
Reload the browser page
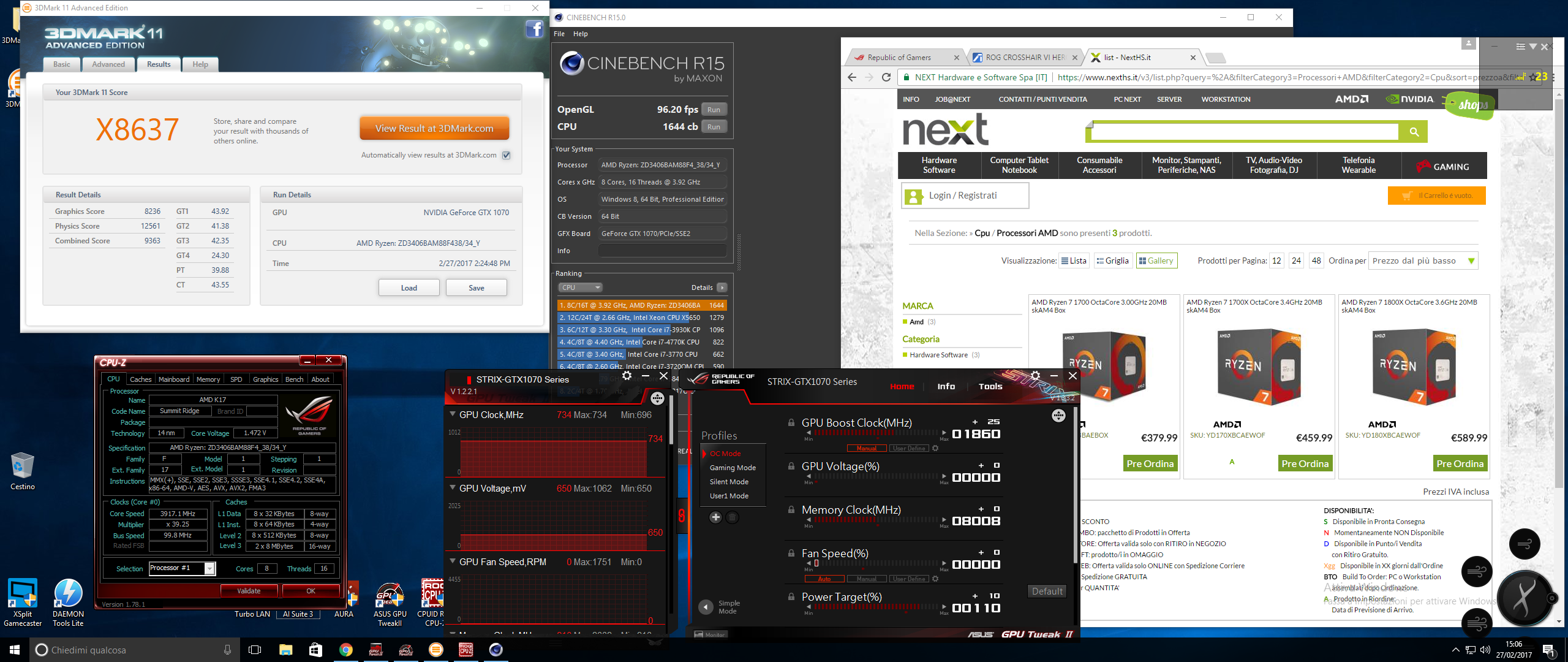click(886, 77)
